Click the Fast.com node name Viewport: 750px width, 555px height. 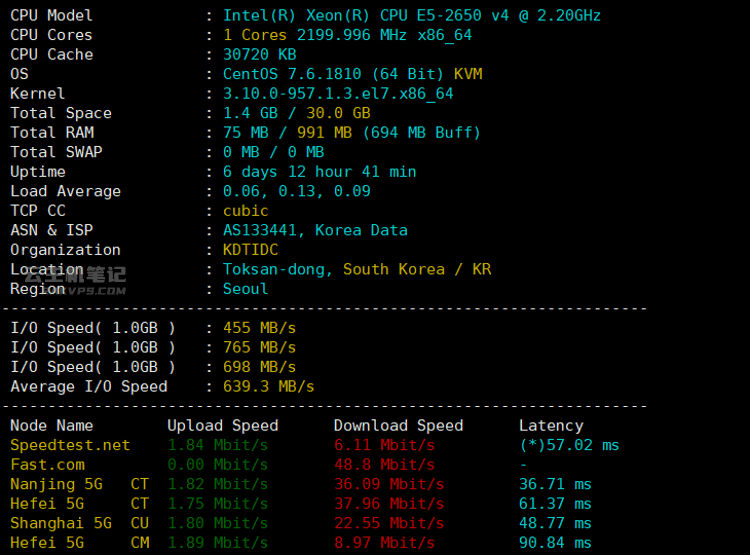(47, 465)
